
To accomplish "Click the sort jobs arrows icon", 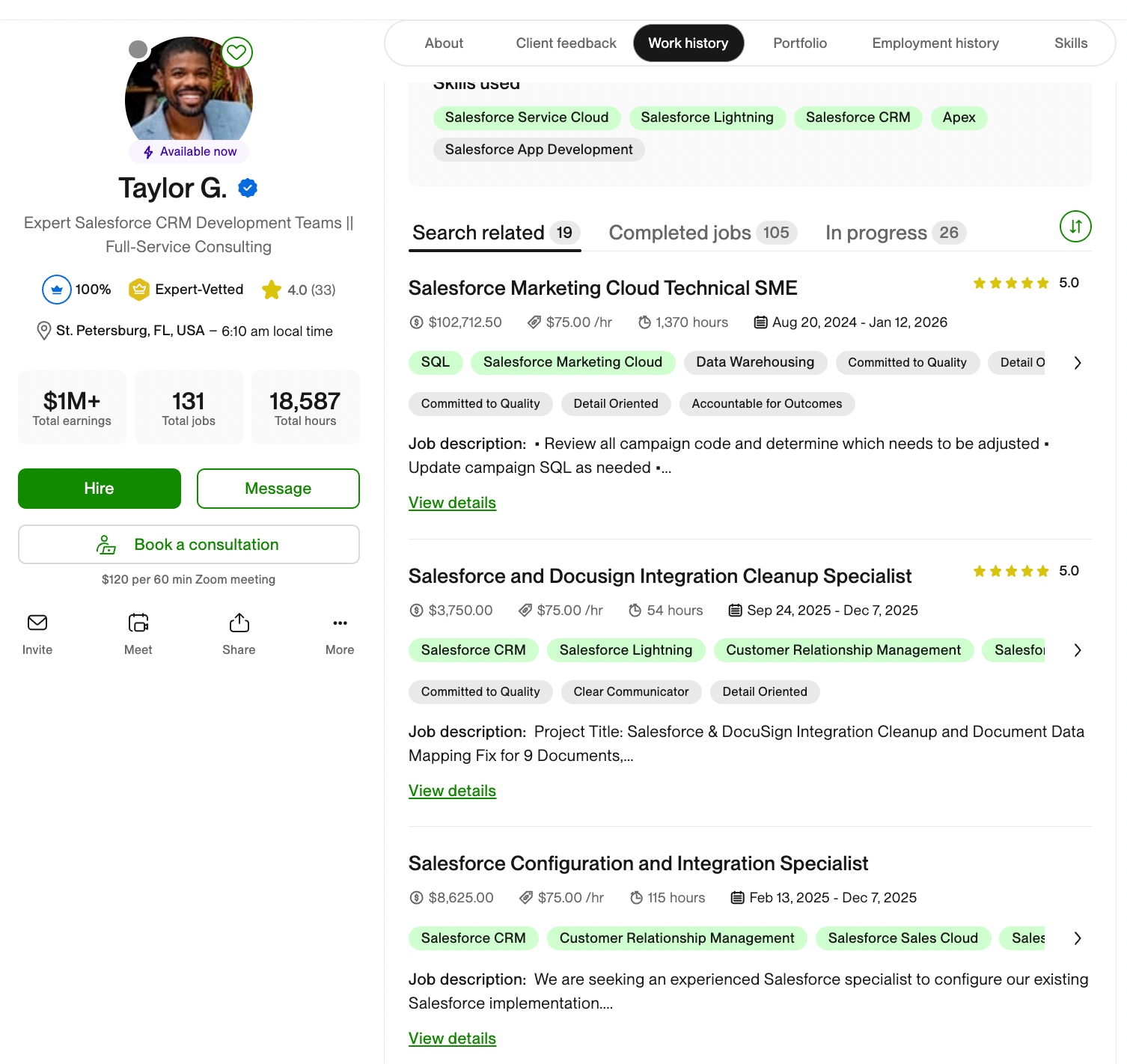I will click(1075, 227).
